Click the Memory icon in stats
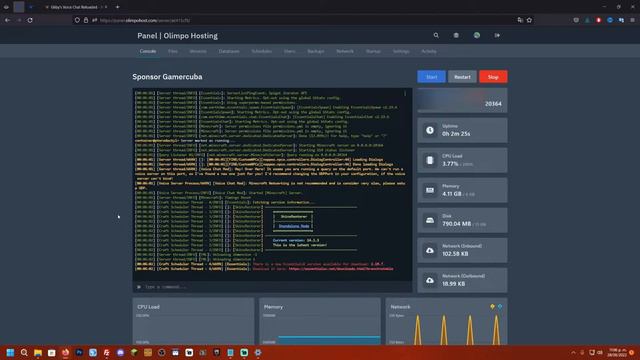Viewport: 640px width, 360px height. tap(430, 190)
